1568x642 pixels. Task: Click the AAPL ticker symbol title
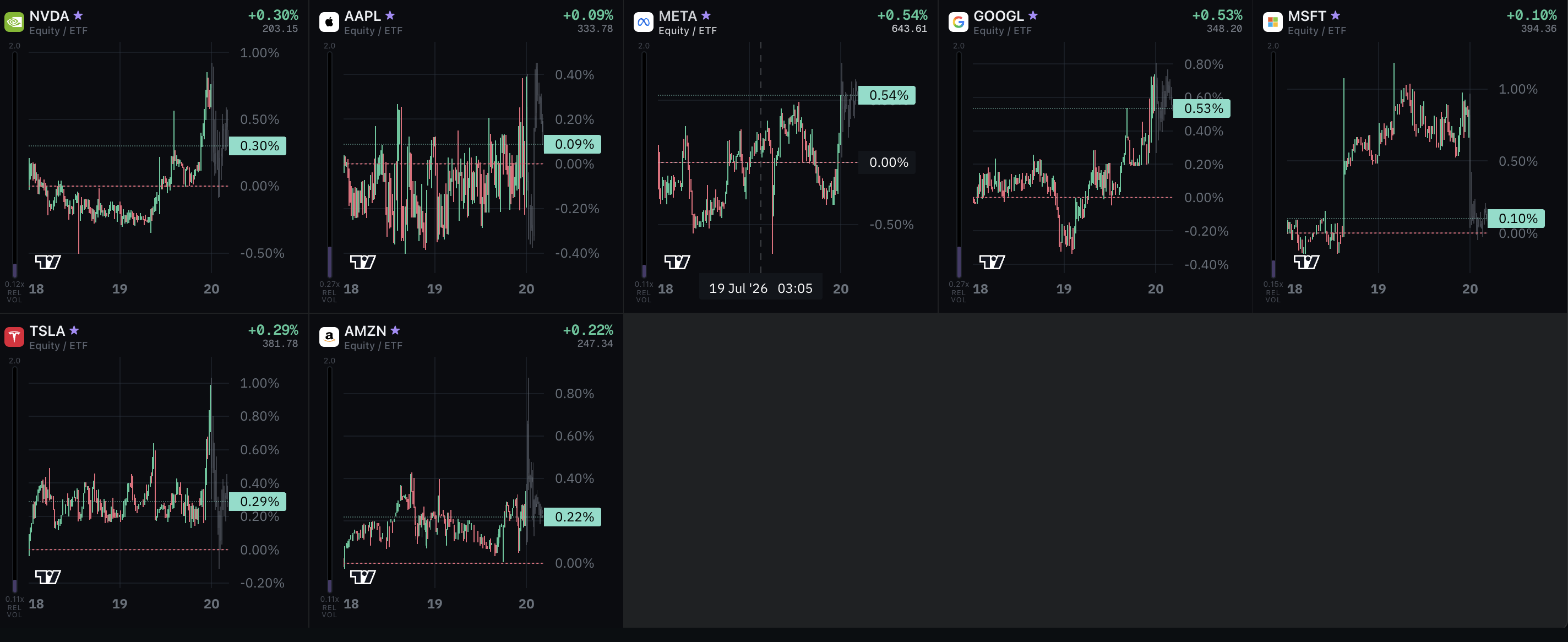coord(362,16)
